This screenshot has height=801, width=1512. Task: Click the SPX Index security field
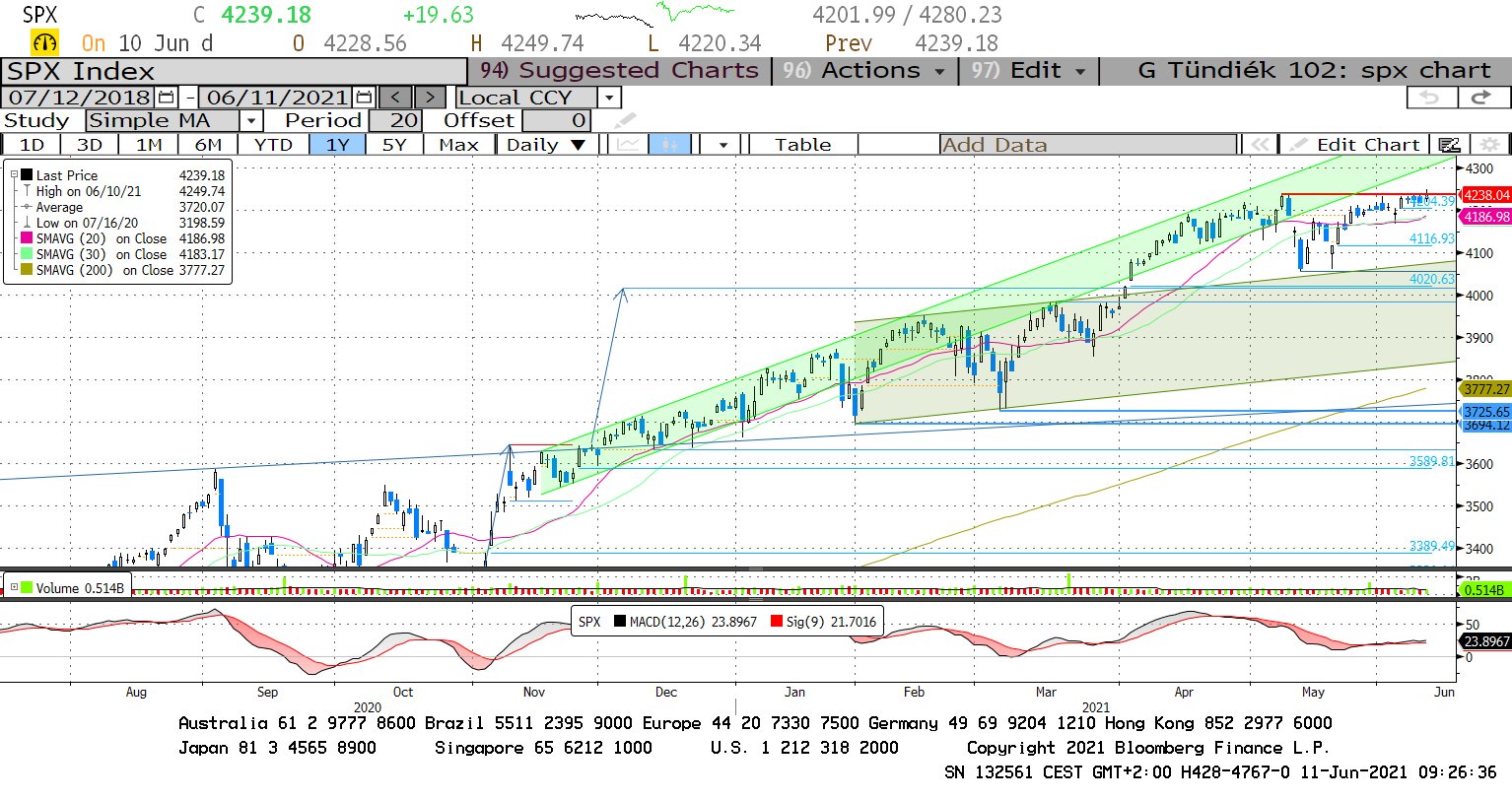234,72
